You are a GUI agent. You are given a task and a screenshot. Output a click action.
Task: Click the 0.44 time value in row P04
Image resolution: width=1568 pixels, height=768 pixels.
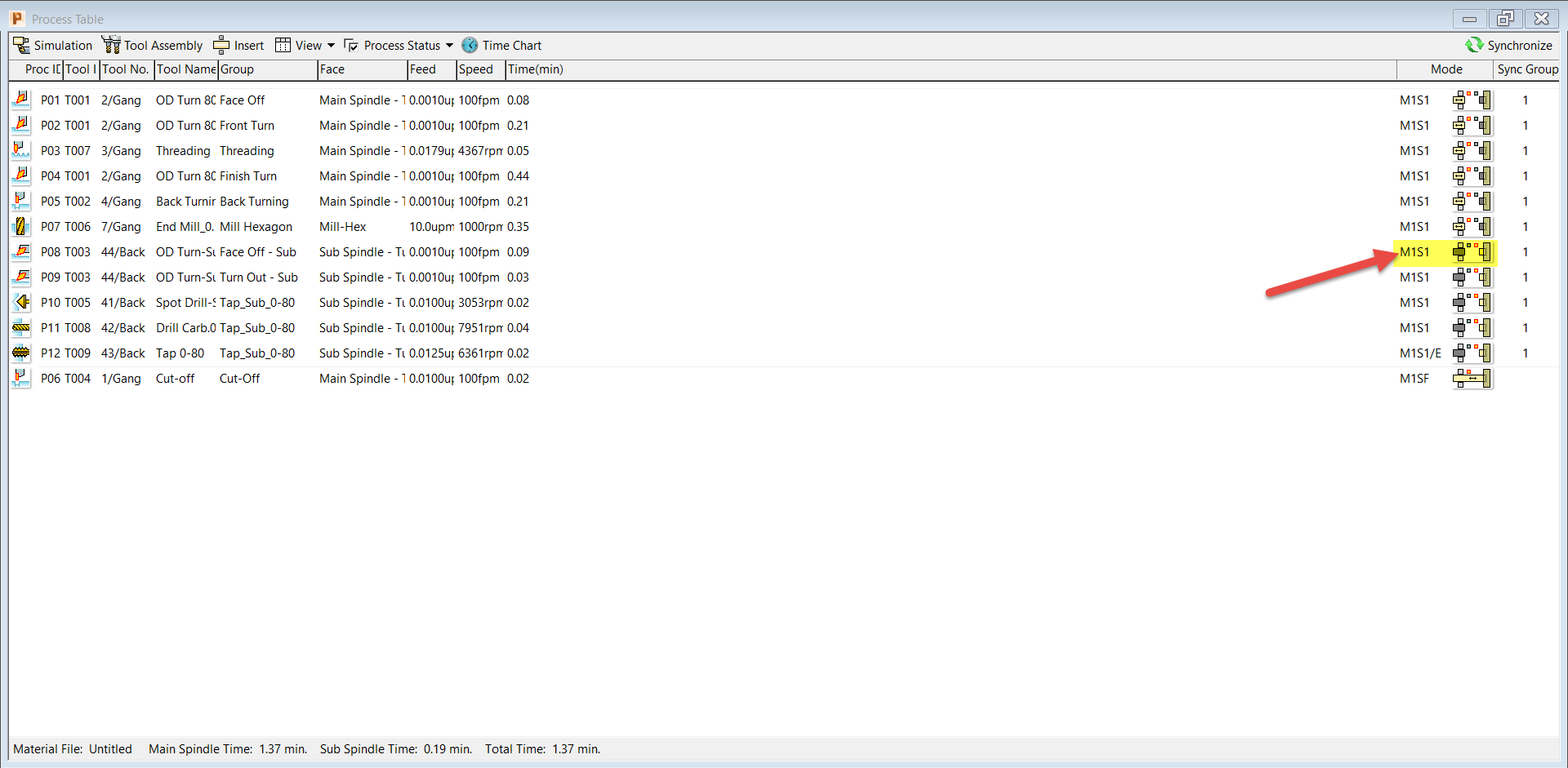point(518,175)
